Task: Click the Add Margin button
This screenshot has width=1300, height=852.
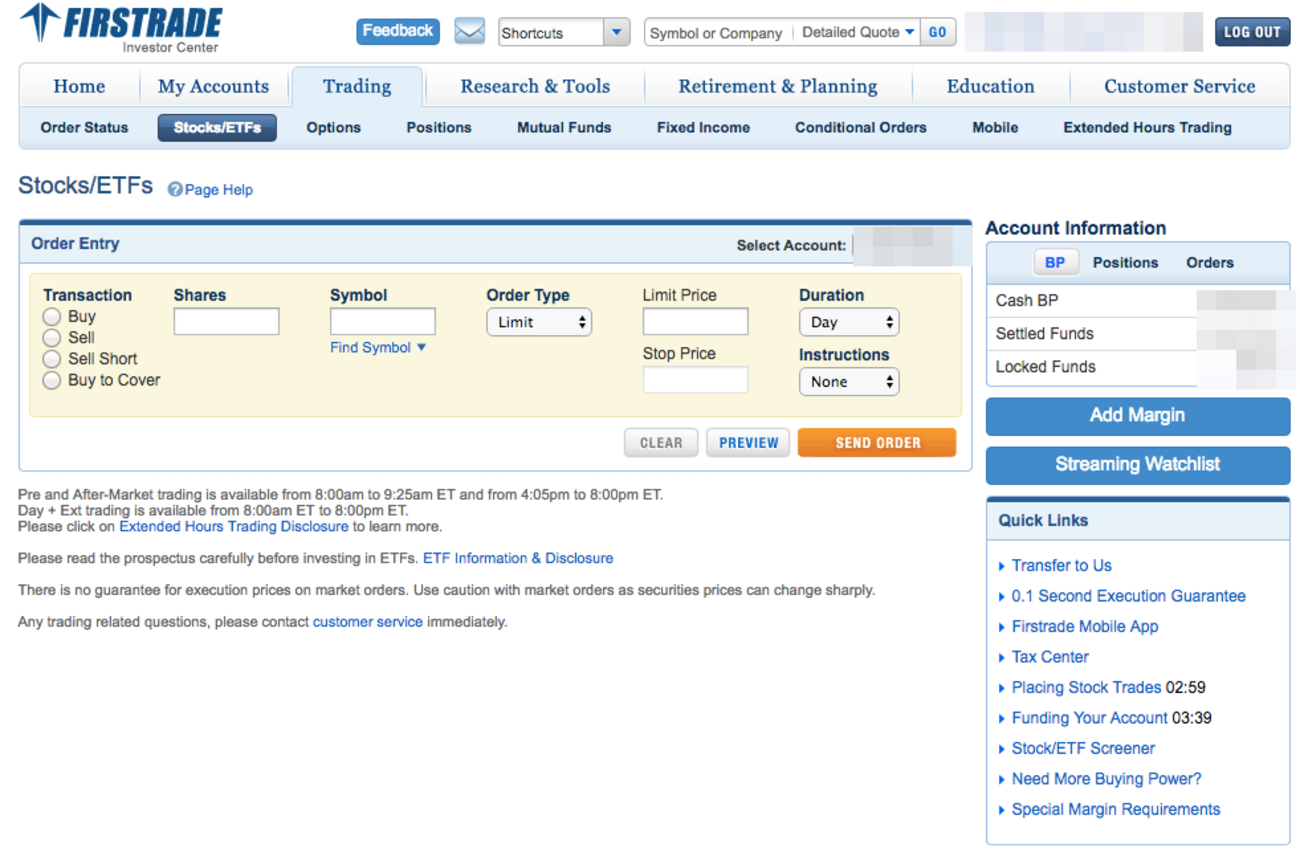Action: click(1138, 416)
